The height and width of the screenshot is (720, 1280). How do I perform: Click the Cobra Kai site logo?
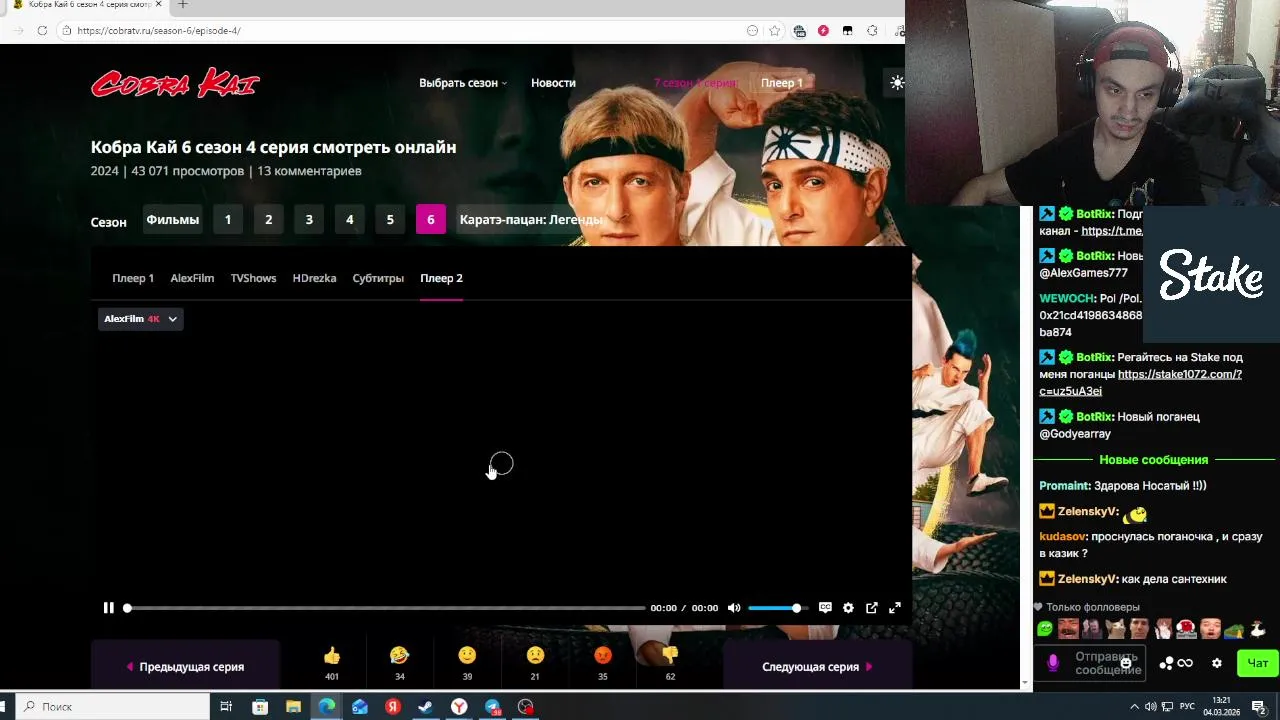175,83
